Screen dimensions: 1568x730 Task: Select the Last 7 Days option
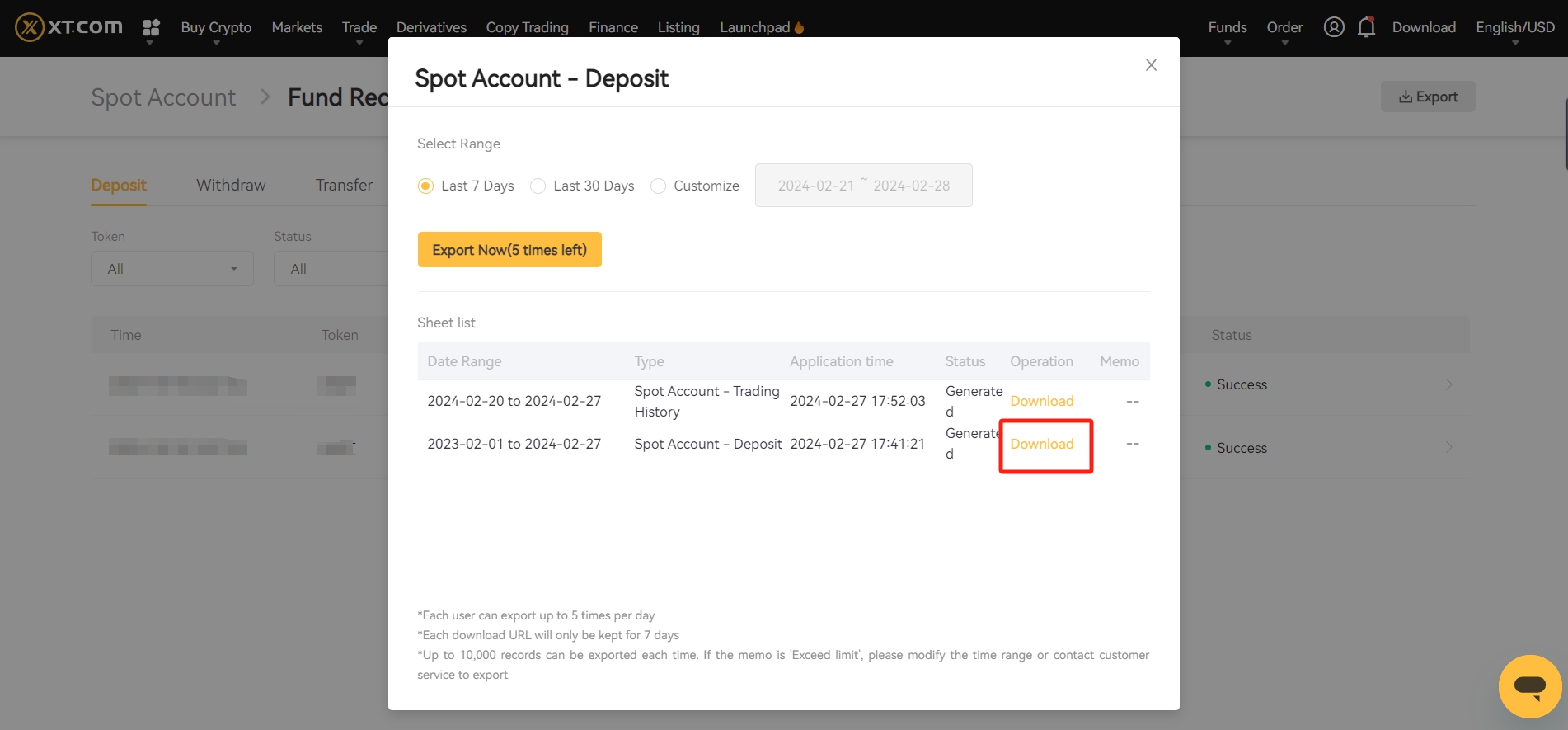425,186
